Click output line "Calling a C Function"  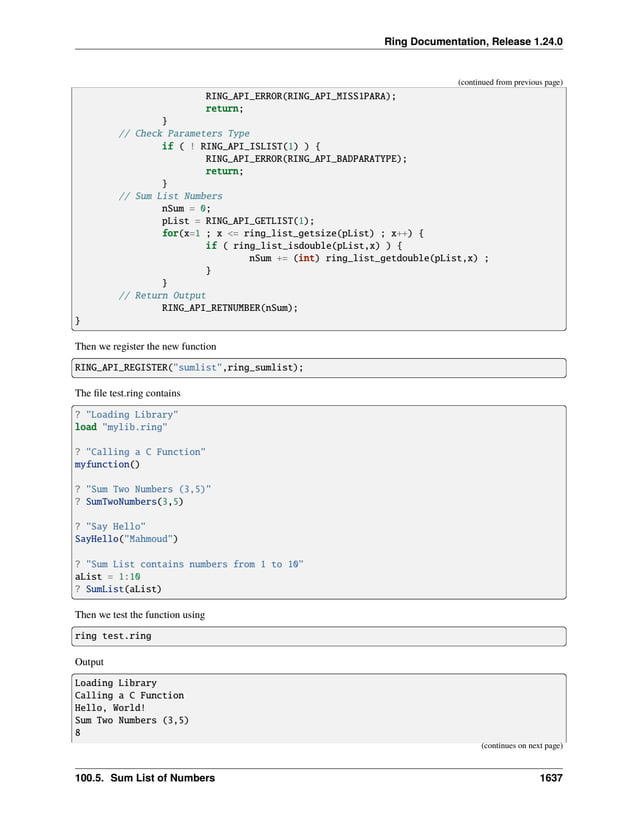129,696
